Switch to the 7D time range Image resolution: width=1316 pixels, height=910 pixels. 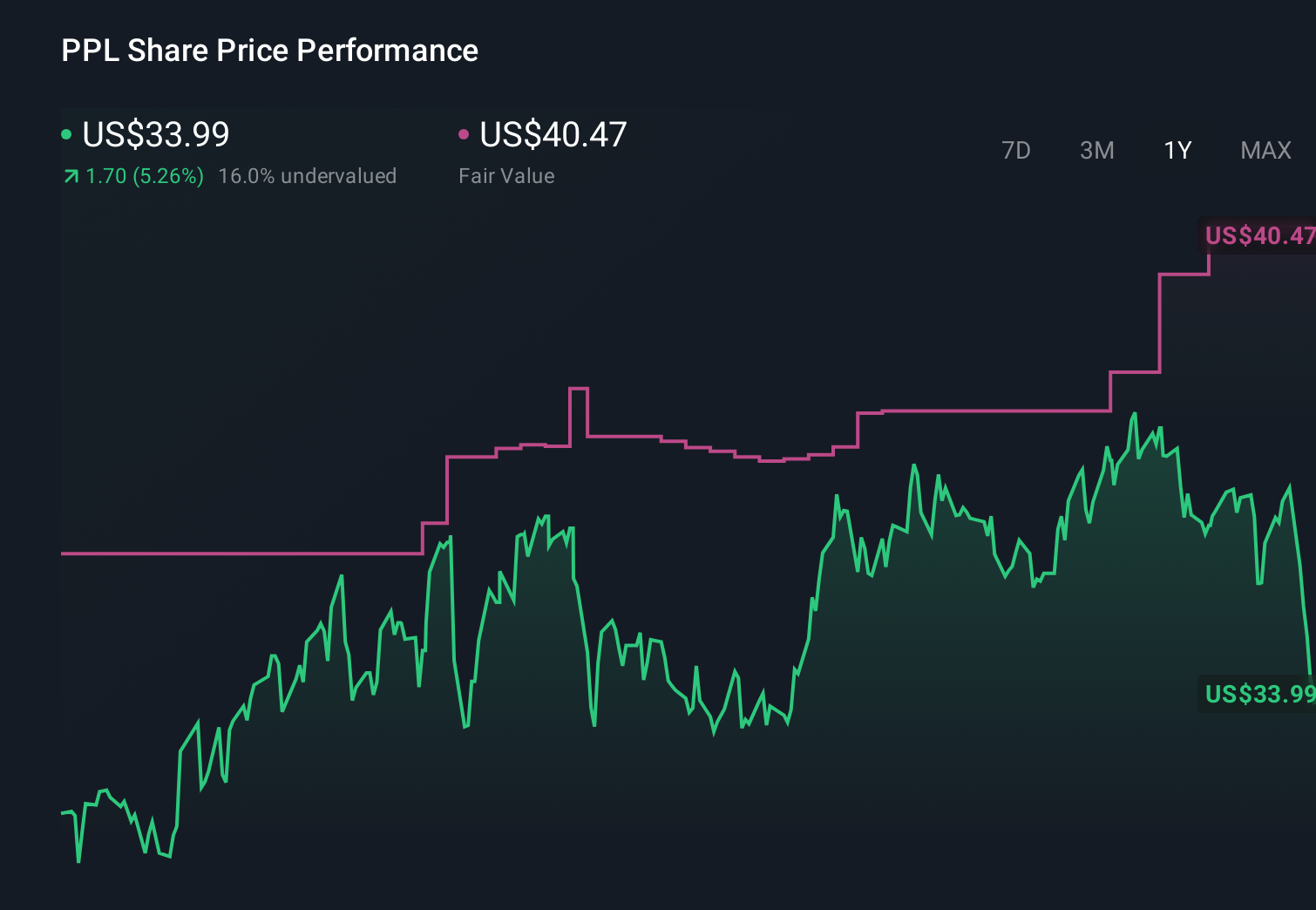point(1017,150)
